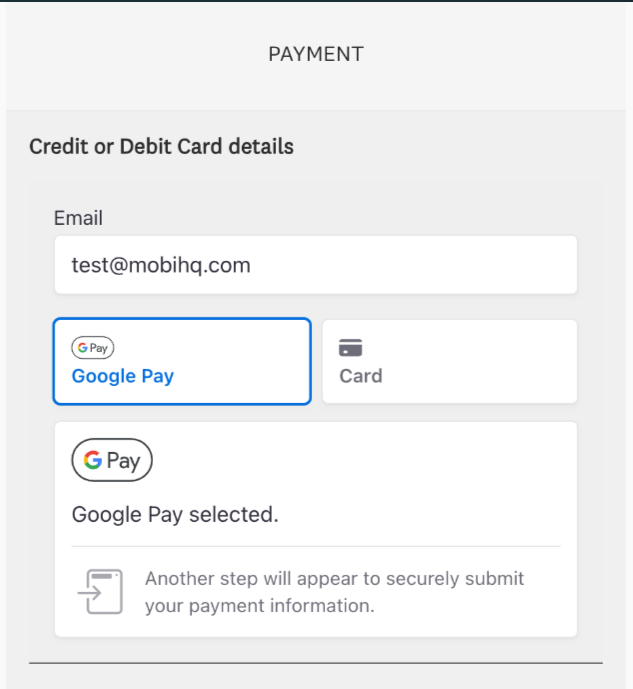
Task: Click the blue "Google Pay" tab label
Action: point(123,376)
